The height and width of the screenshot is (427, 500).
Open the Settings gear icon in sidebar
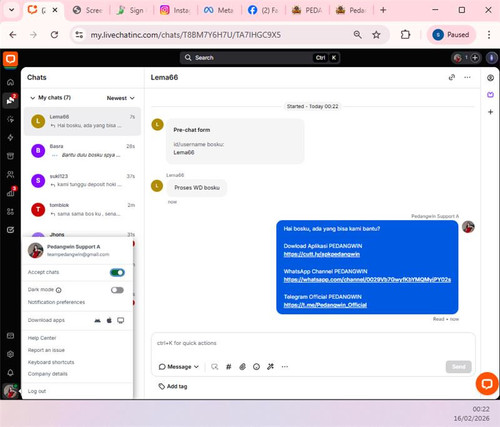pyautogui.click(x=10, y=354)
